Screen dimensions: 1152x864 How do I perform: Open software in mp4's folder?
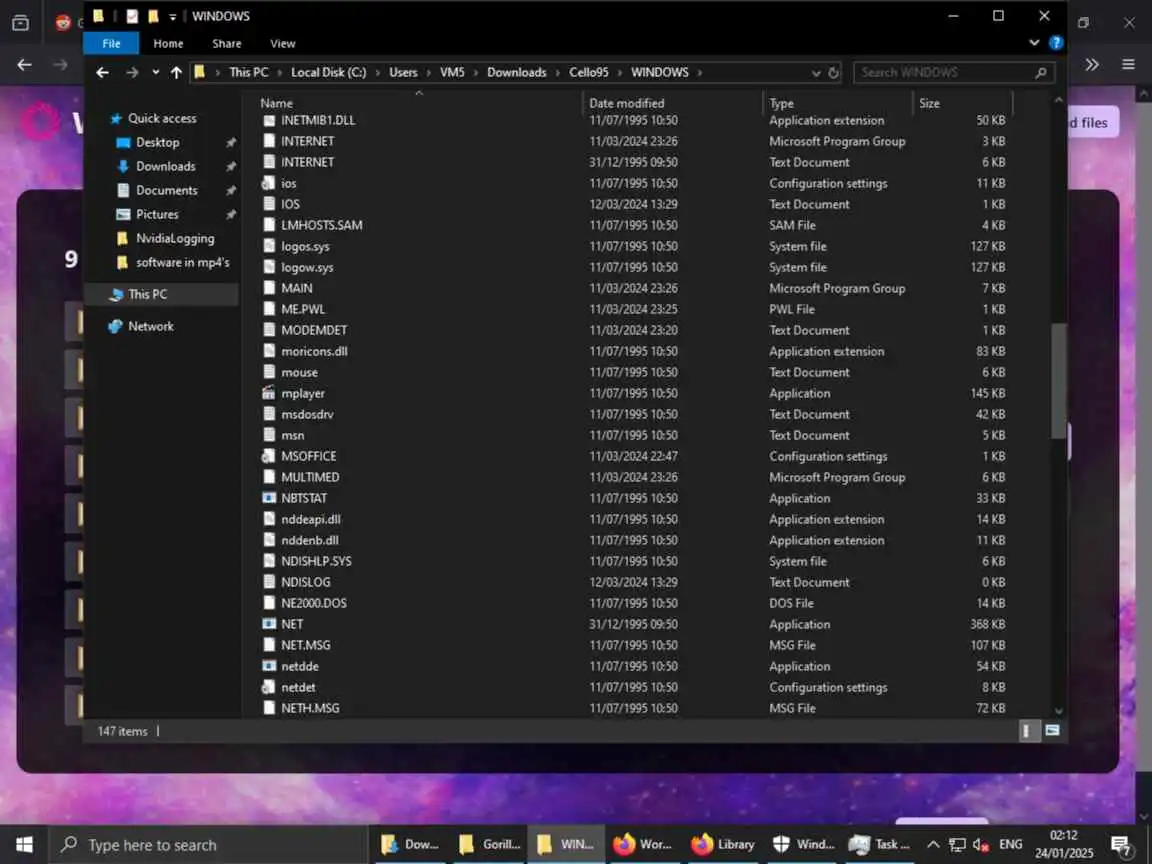[182, 262]
